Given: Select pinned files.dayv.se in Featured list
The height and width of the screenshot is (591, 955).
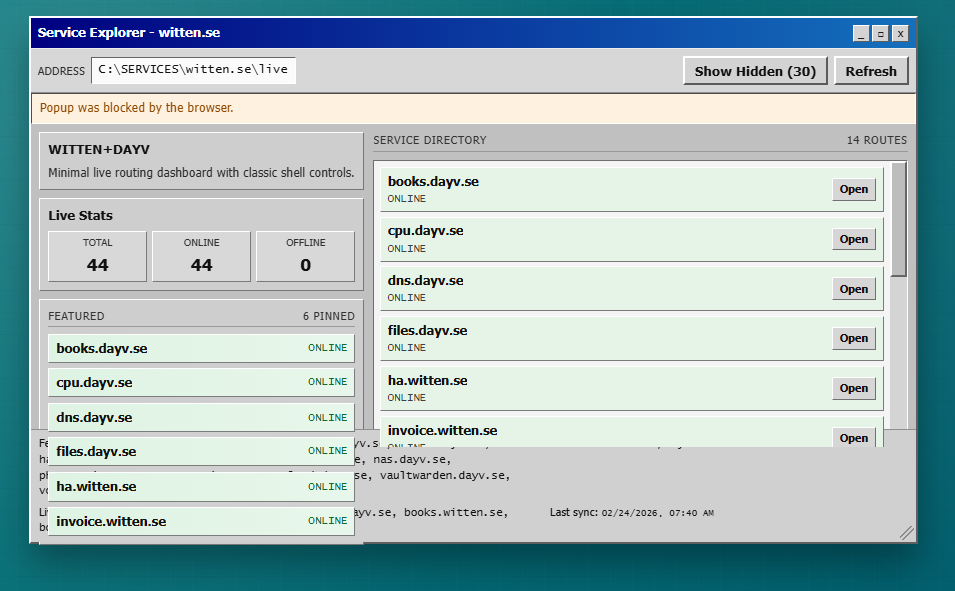Looking at the screenshot, I should pyautogui.click(x=201, y=451).
